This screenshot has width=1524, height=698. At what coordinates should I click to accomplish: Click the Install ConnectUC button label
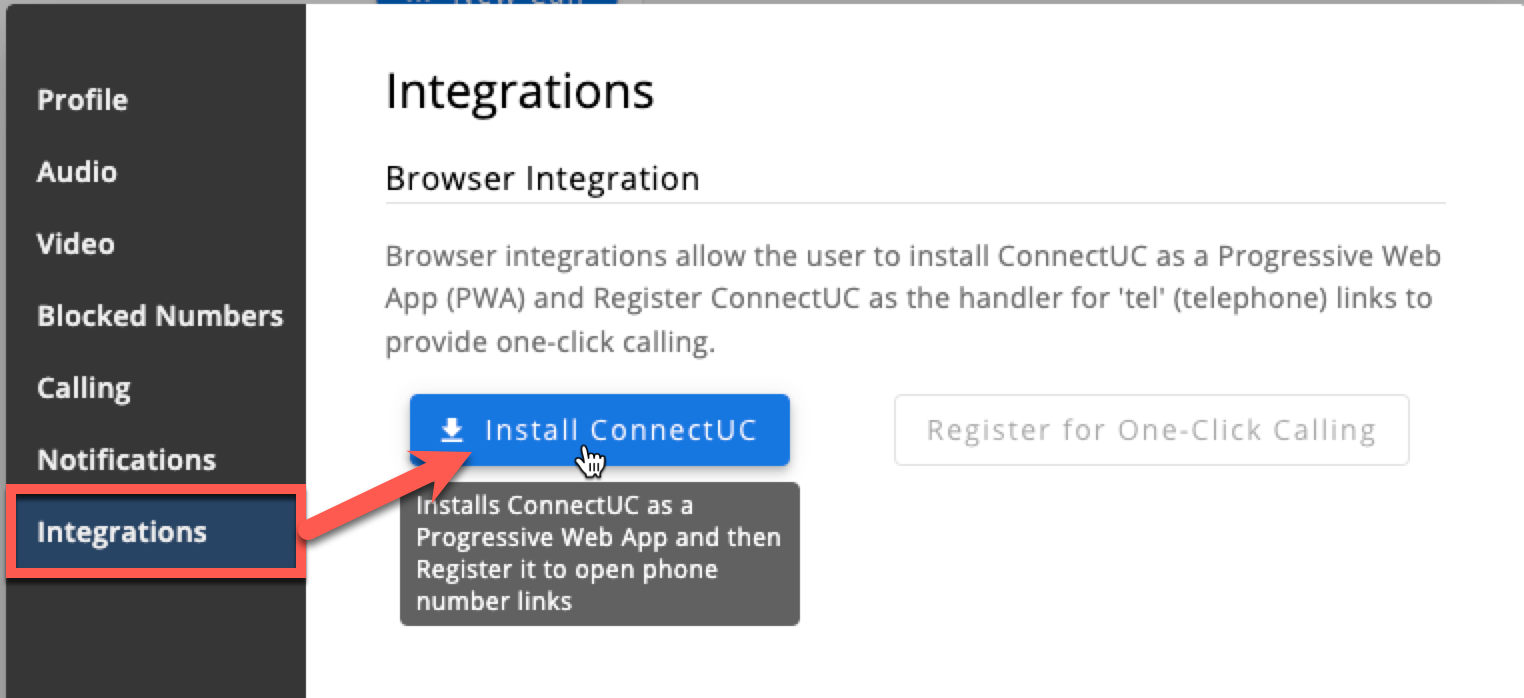[621, 430]
